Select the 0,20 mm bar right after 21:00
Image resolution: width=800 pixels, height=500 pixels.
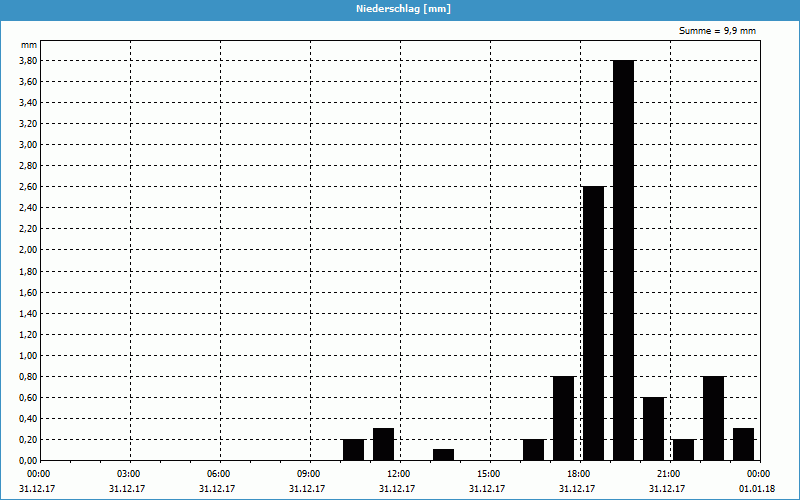(683, 450)
